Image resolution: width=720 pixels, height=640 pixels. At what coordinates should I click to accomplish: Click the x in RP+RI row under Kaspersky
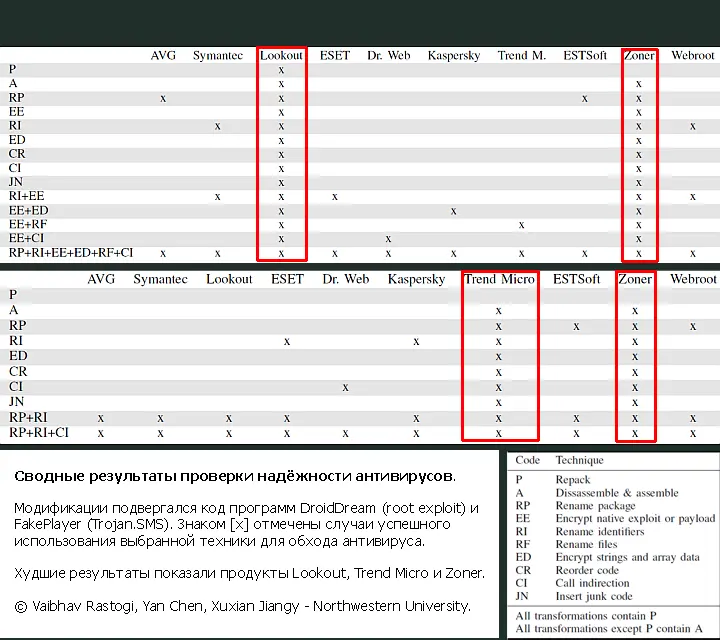tap(416, 418)
